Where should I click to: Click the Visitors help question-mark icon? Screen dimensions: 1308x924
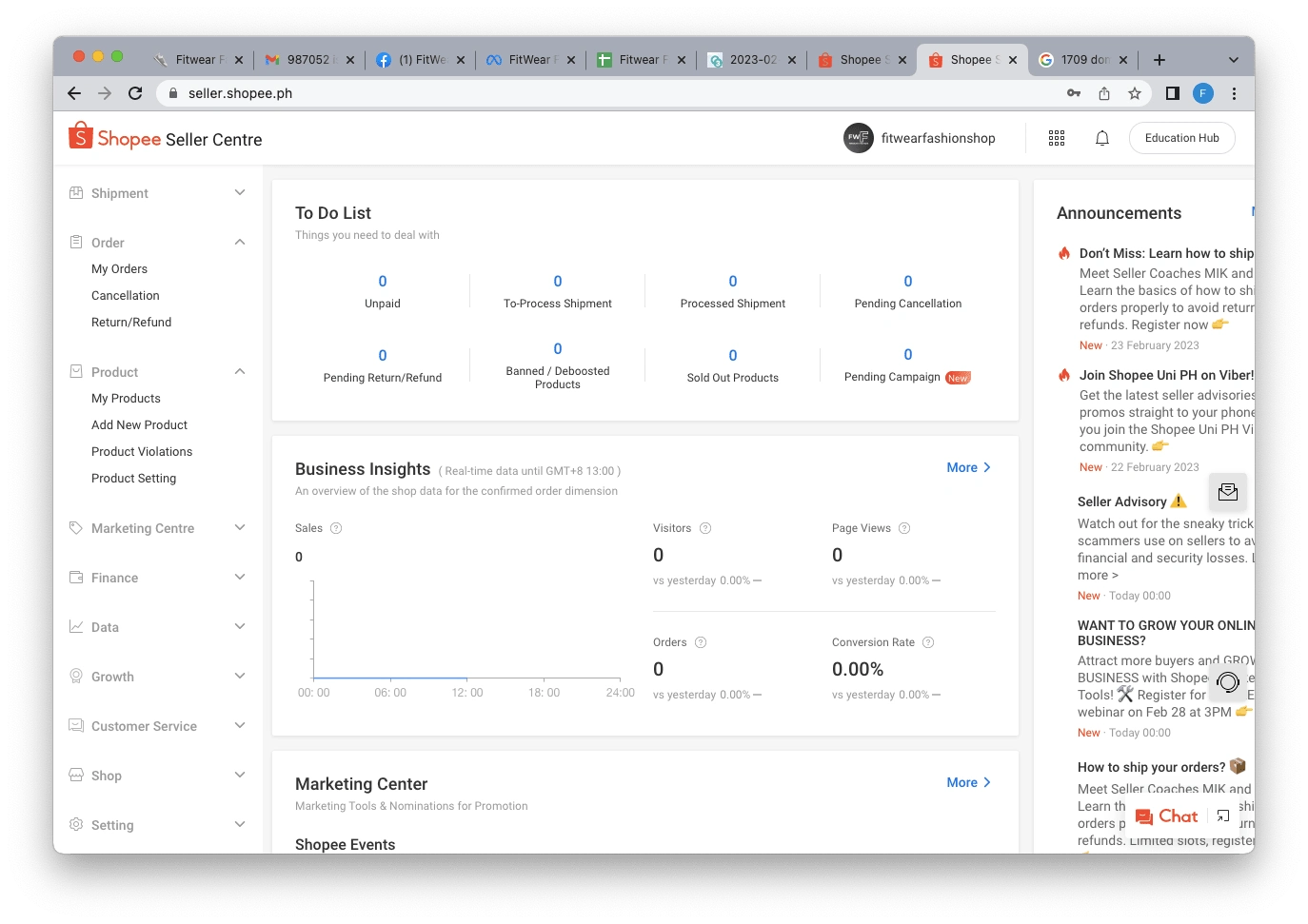point(705,528)
